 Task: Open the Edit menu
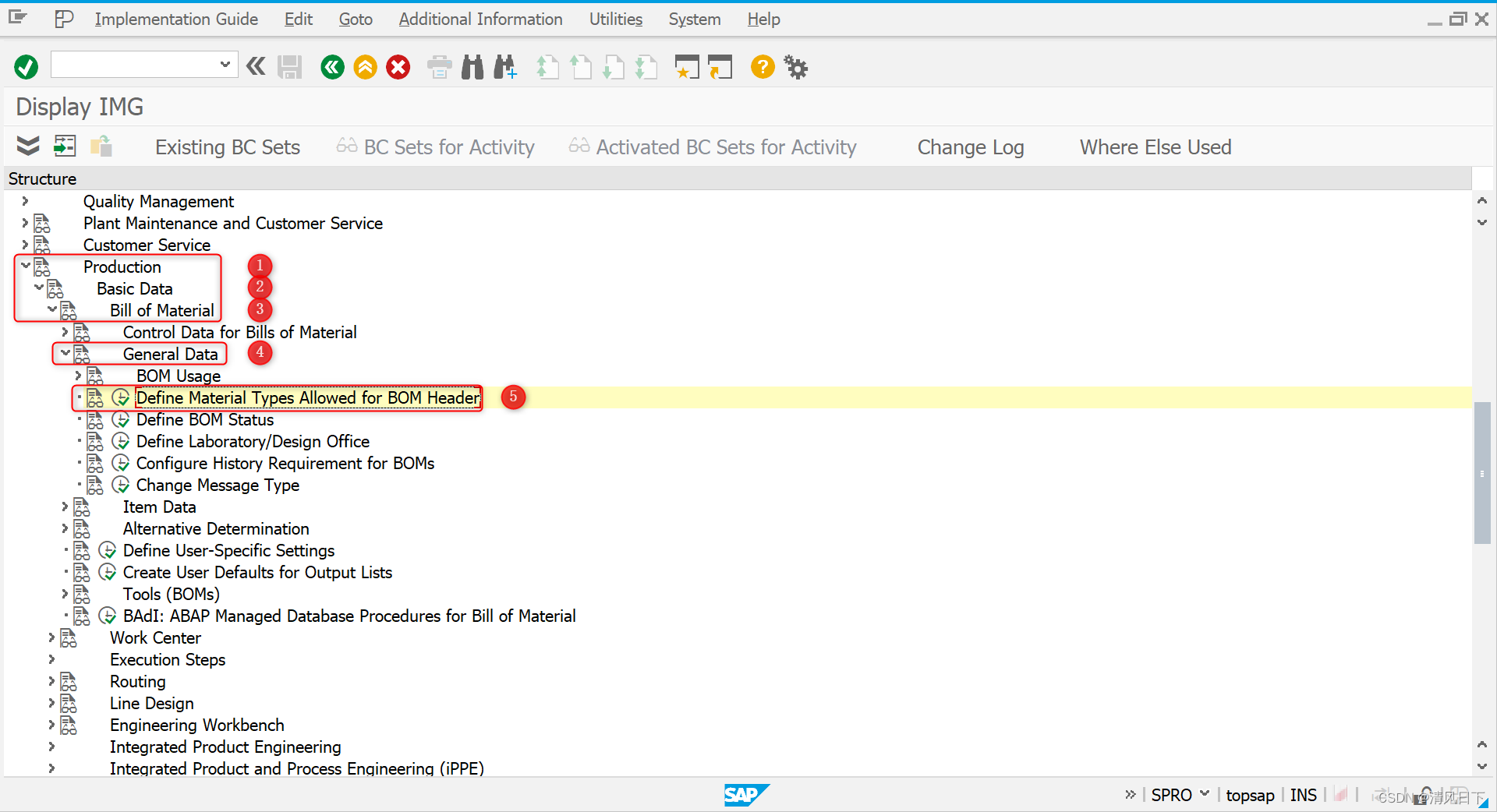[x=299, y=19]
